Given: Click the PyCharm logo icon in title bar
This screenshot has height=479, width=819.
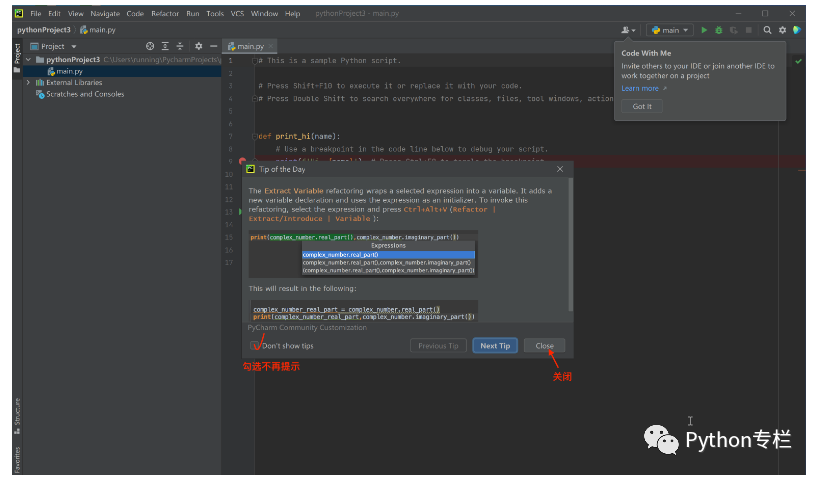Looking at the screenshot, I should coord(19,14).
